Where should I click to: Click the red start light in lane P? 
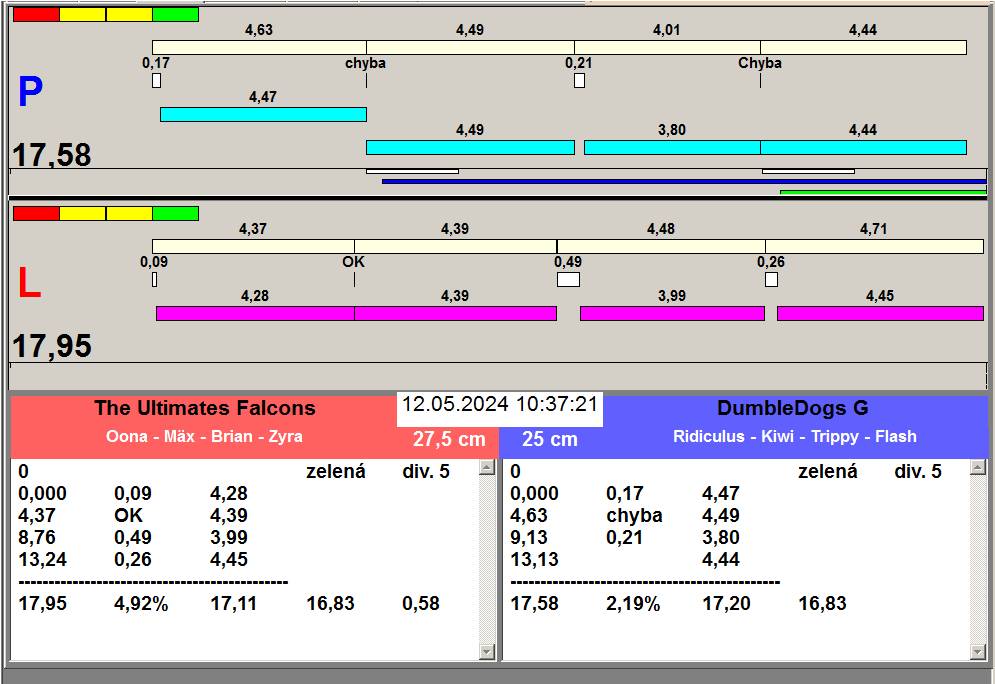tap(36, 15)
